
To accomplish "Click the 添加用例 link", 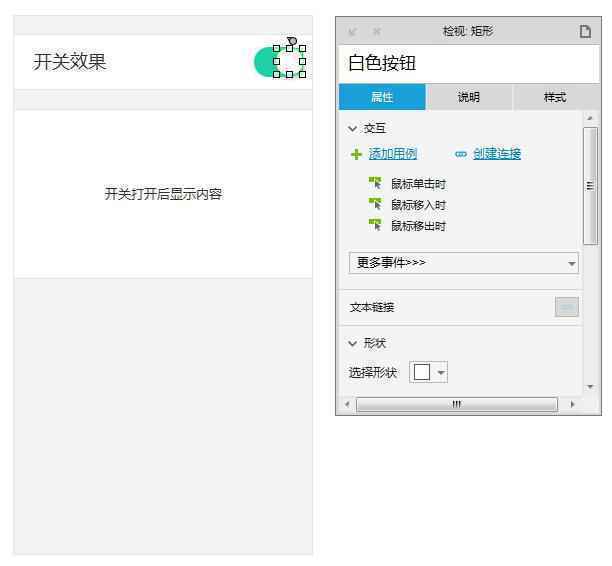I will (x=393, y=154).
